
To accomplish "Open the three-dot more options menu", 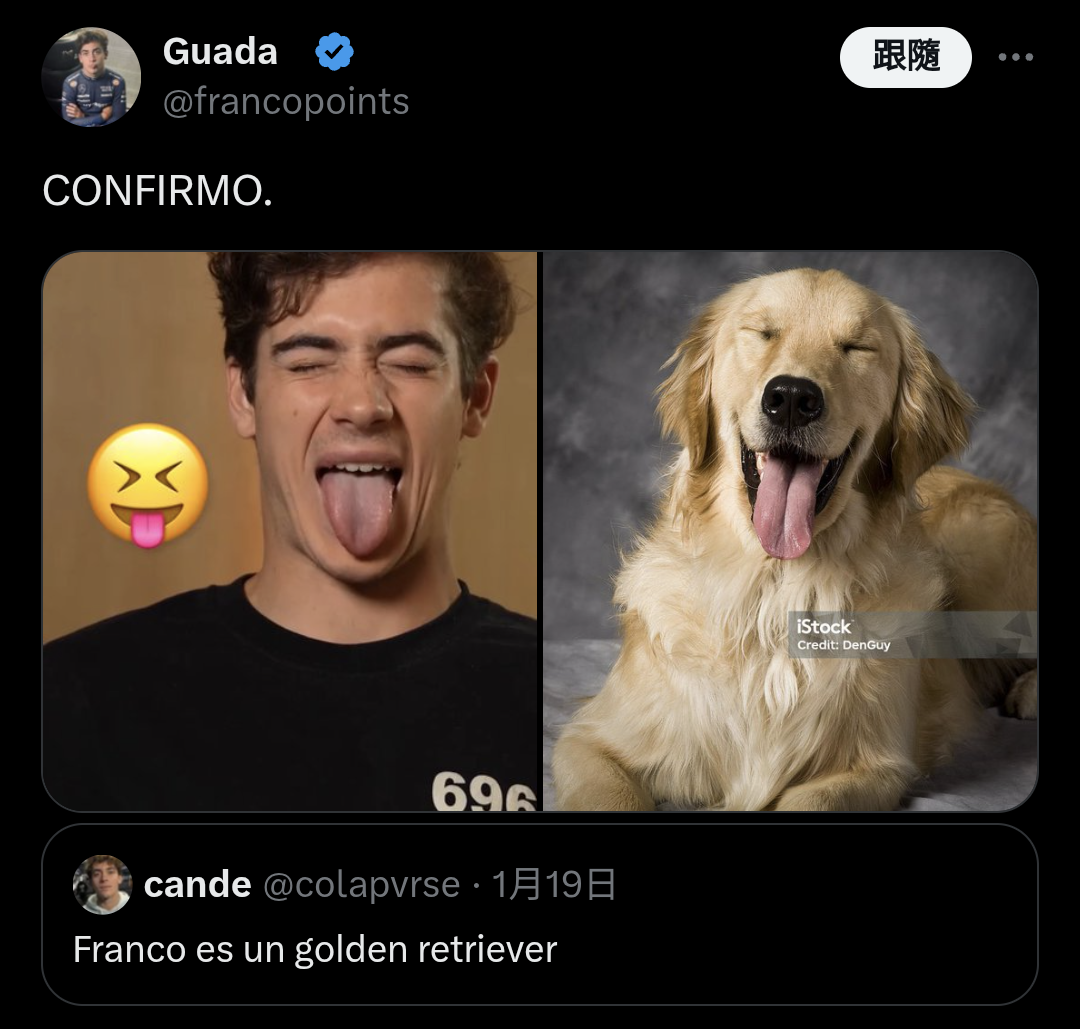I will tap(1015, 57).
